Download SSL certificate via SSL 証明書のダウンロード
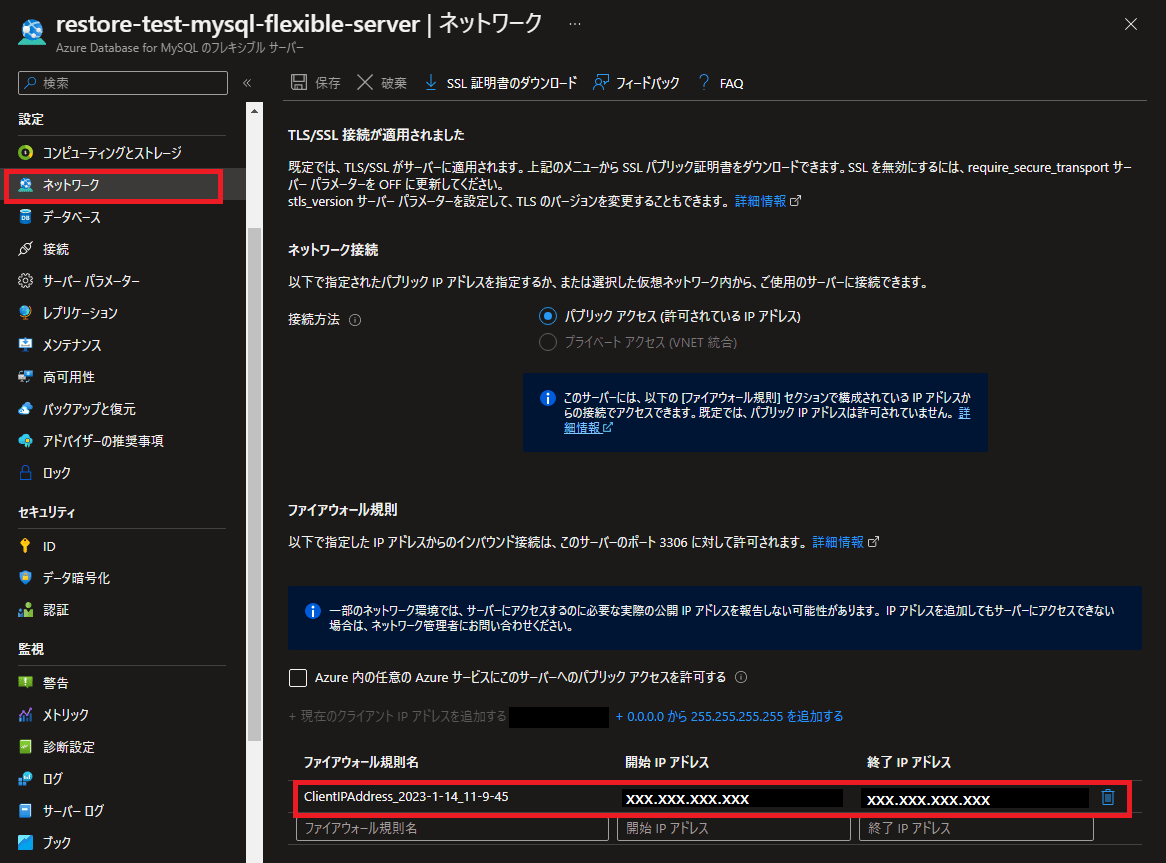The width and height of the screenshot is (1166, 863). pyautogui.click(x=500, y=83)
